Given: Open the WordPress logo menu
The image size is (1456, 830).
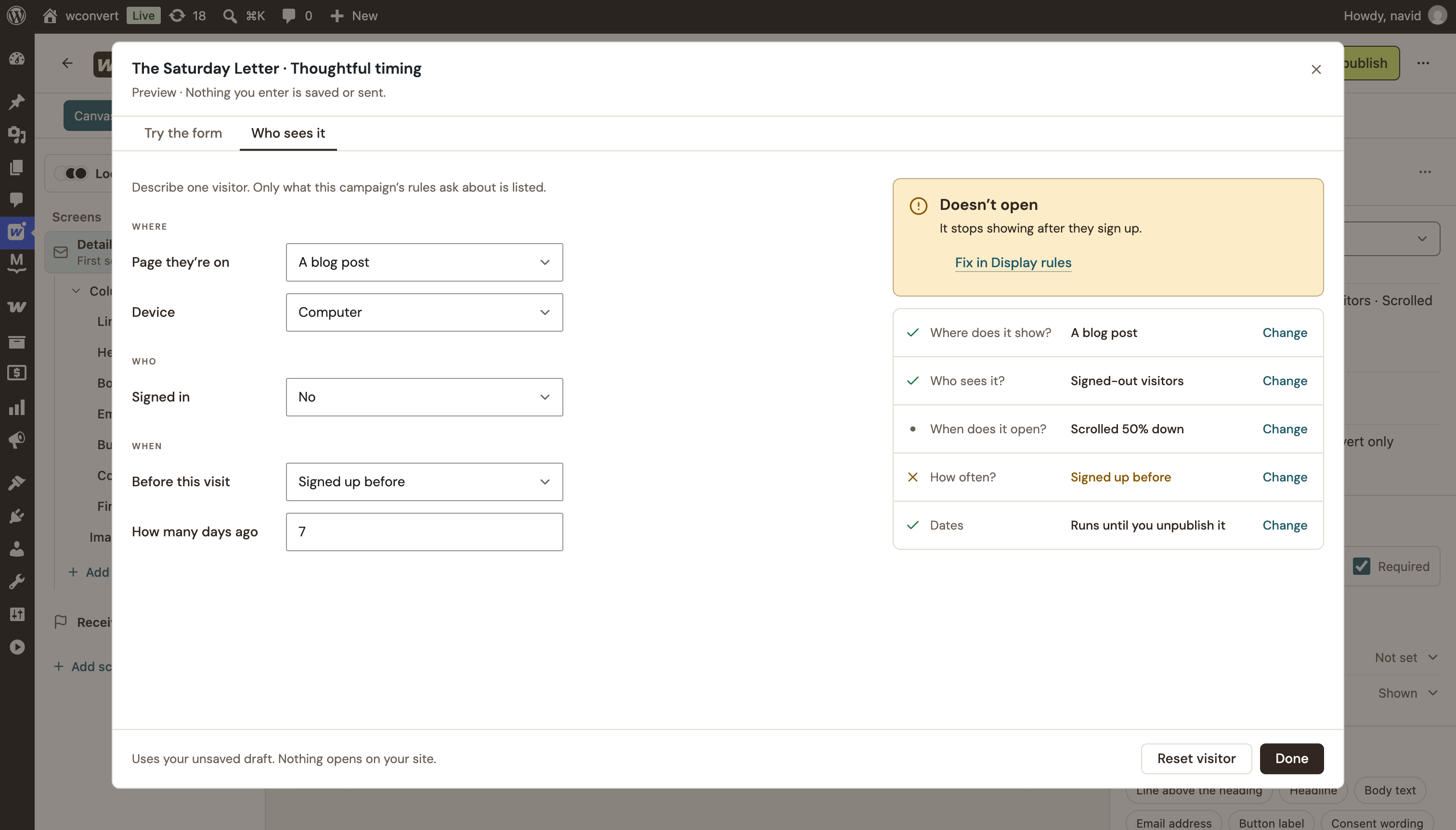Looking at the screenshot, I should (16, 15).
